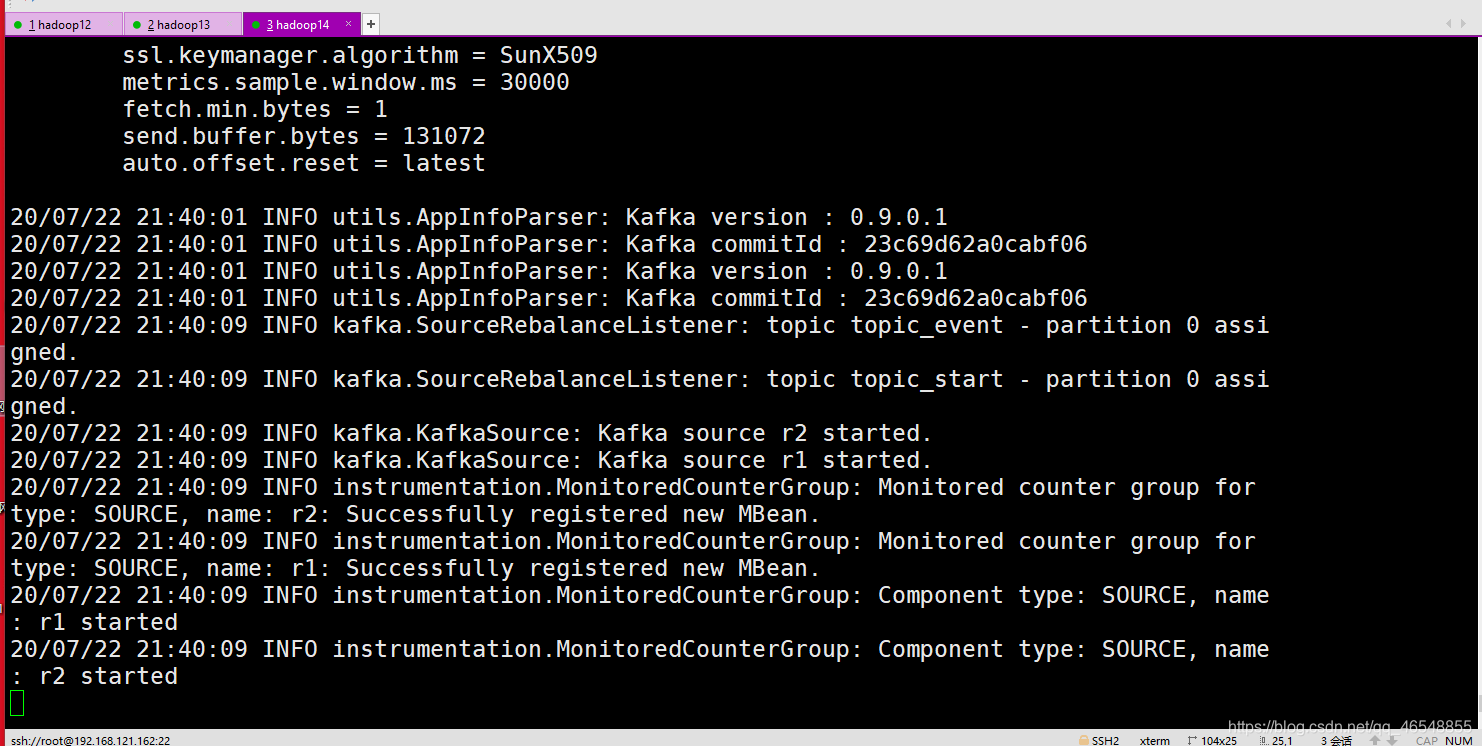Click the ': r1 started' line
Image resolution: width=1482 pixels, height=746 pixels.
tap(94, 622)
